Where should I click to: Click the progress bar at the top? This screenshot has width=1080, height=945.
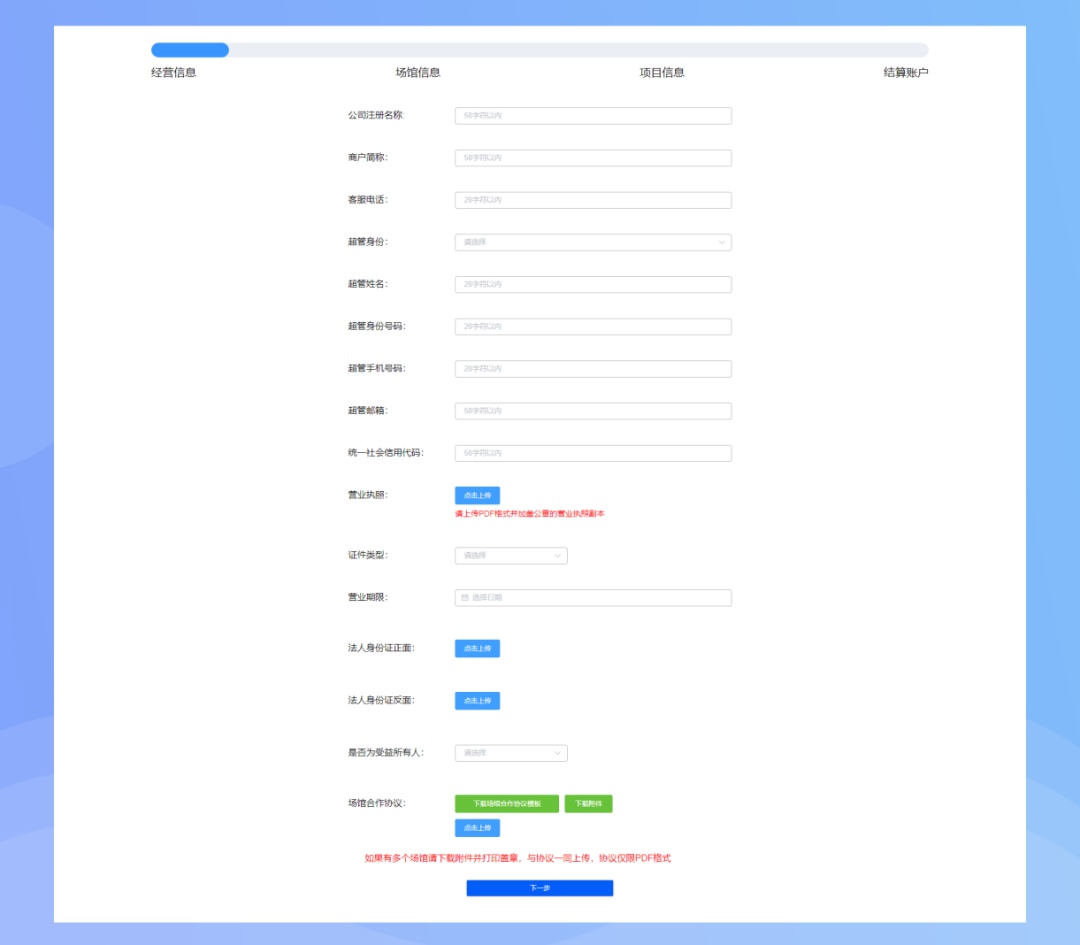pyautogui.click(x=539, y=50)
